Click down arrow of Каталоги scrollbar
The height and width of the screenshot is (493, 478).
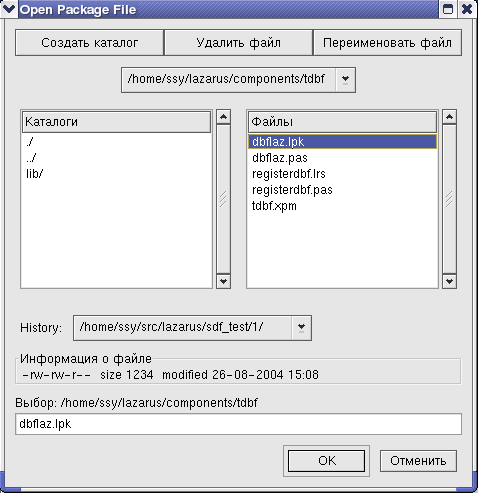[x=223, y=281]
